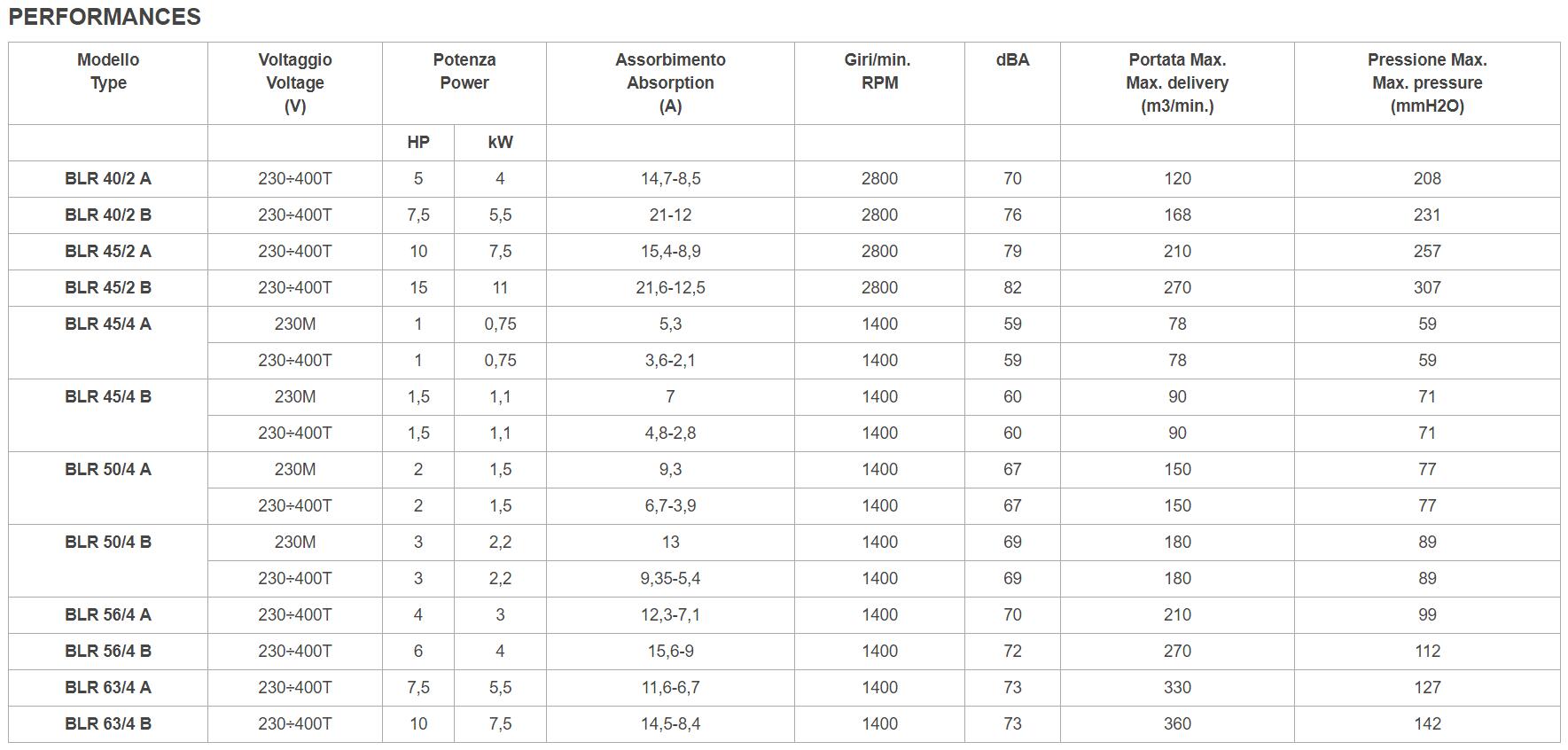Click absorption value 9,35-5,4
This screenshot has width=1568, height=750.
[x=670, y=578]
